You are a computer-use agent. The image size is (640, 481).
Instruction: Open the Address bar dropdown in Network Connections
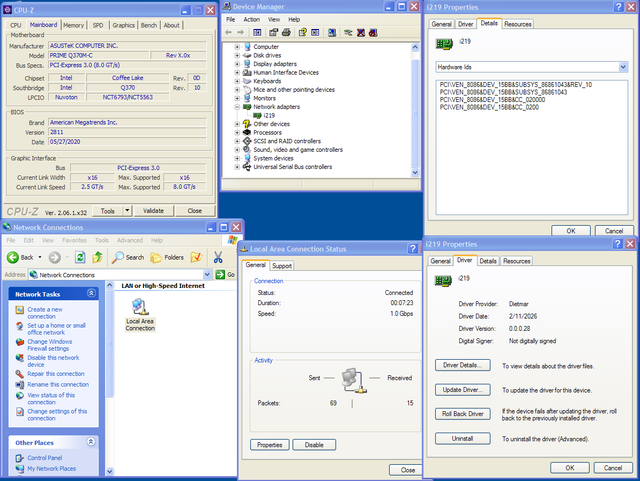coord(207,275)
